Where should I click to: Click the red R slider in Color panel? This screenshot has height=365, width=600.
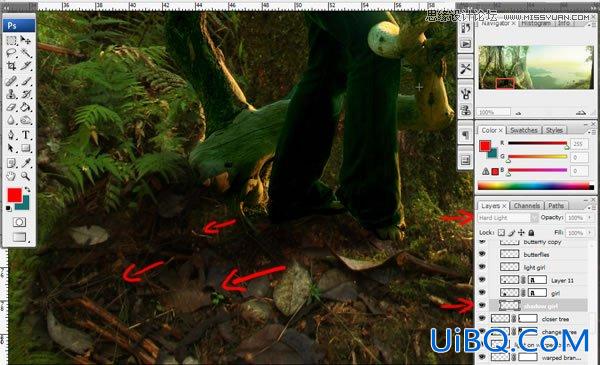[x=537, y=143]
